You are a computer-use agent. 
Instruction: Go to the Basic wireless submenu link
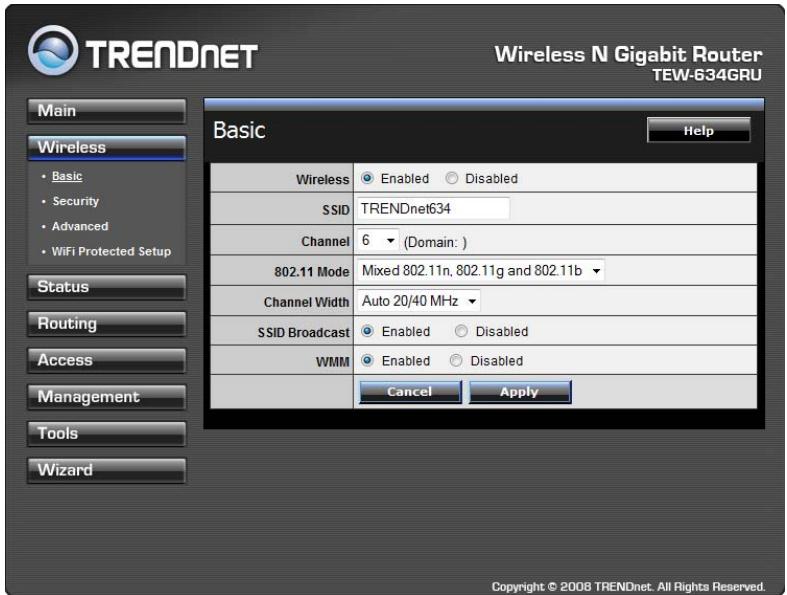(67, 176)
